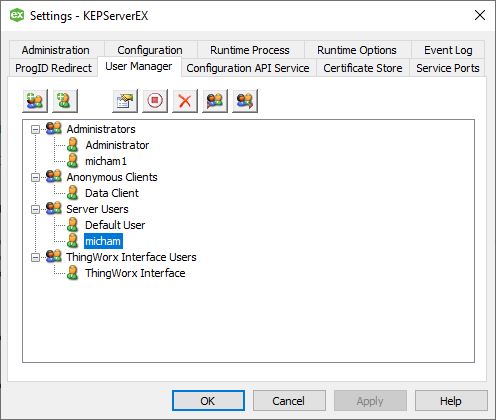
Task: Click the New User toolbar icon
Action: 65,101
